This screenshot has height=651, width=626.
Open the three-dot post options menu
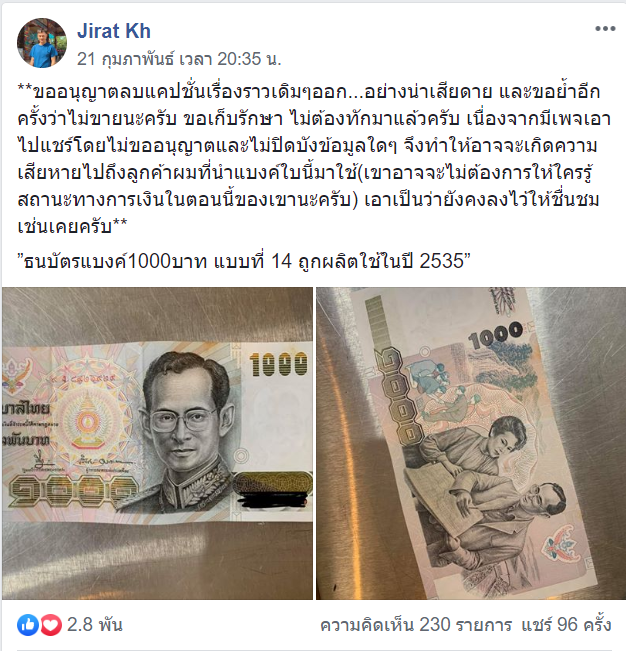tap(605, 29)
